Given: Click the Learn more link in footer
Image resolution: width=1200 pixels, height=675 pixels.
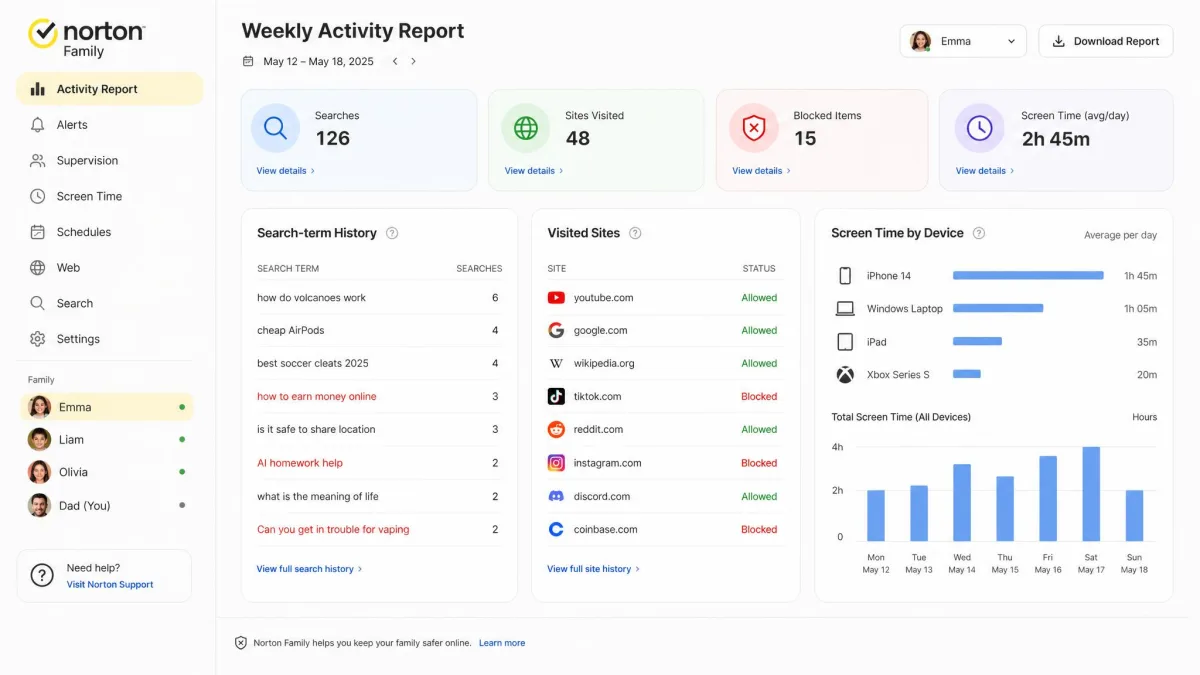Looking at the screenshot, I should tap(502, 643).
